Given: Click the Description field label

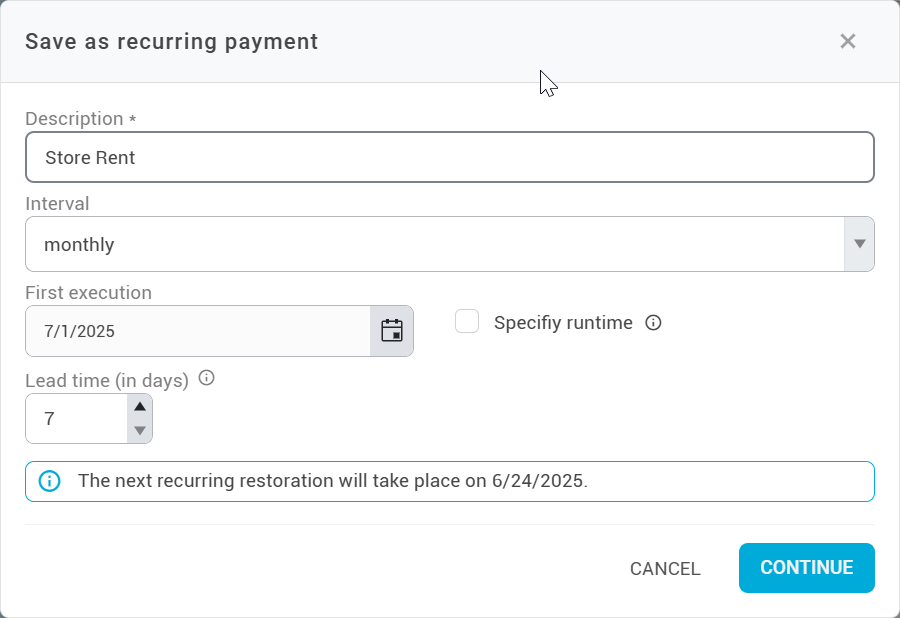Looking at the screenshot, I should point(74,119).
